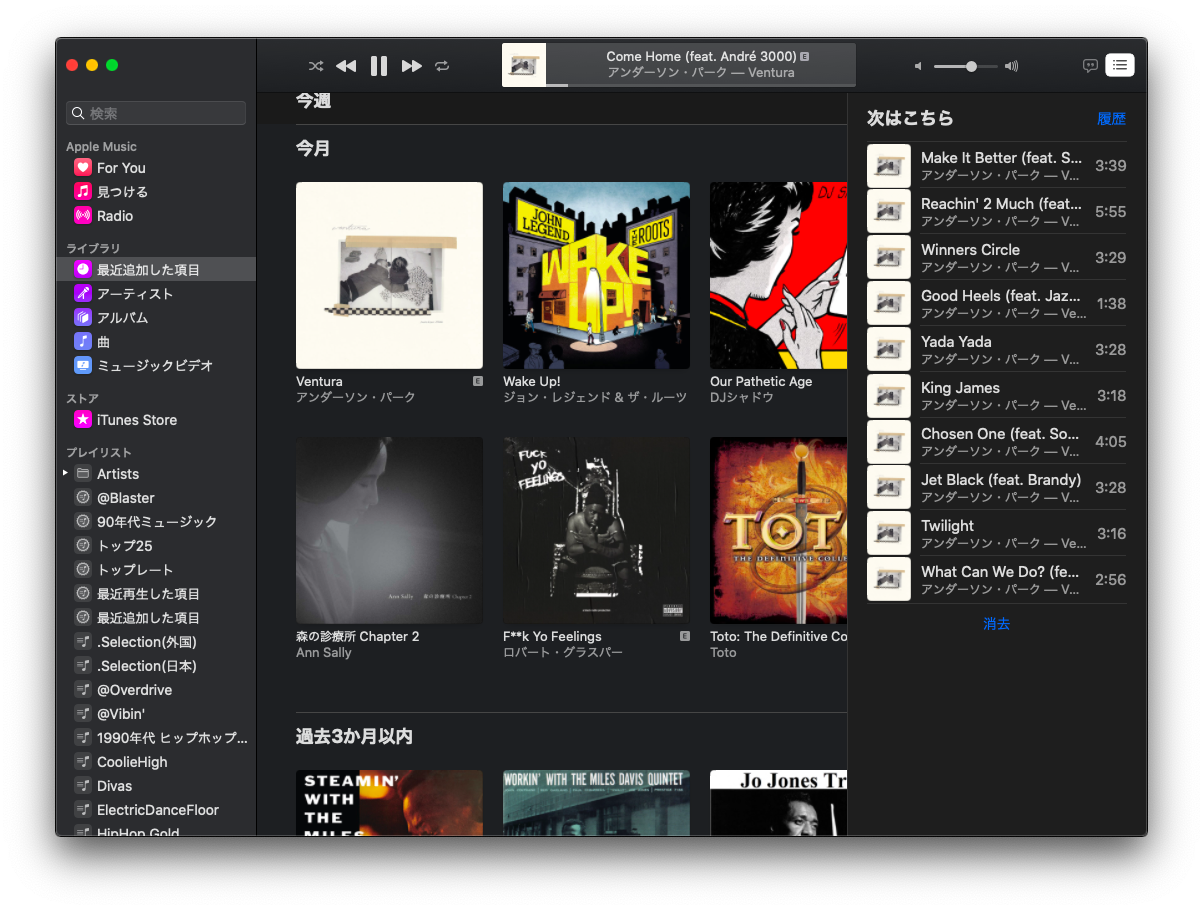The image size is (1203, 910).
Task: Hide the Up Next queue panel
Action: (1120, 65)
